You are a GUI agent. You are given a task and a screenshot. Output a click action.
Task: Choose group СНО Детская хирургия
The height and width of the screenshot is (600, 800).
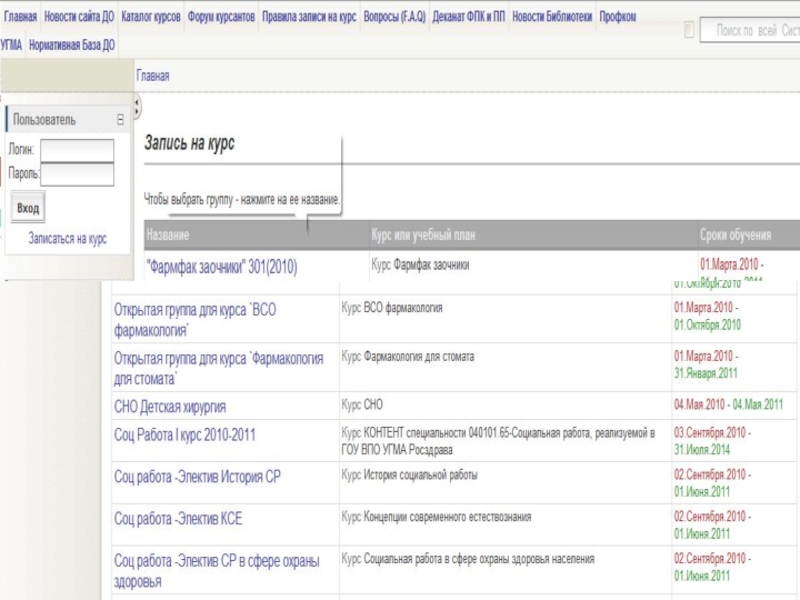[x=170, y=407]
